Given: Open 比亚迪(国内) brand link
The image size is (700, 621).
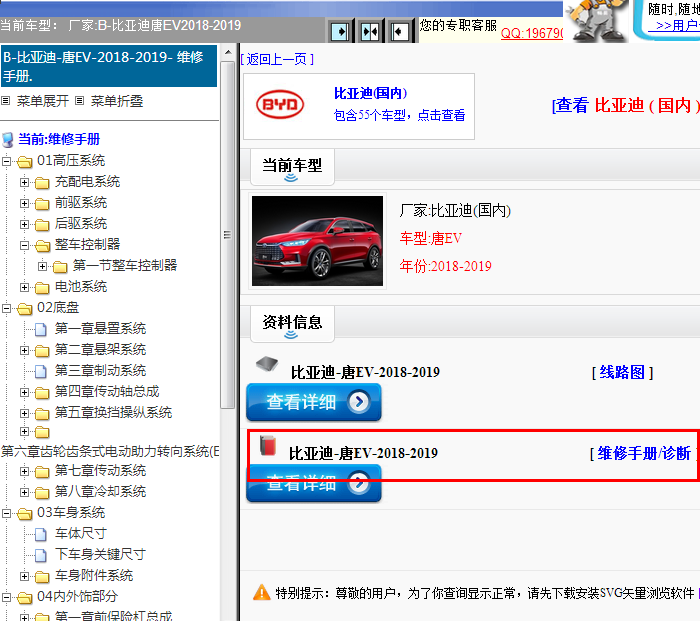Looking at the screenshot, I should [371, 93].
